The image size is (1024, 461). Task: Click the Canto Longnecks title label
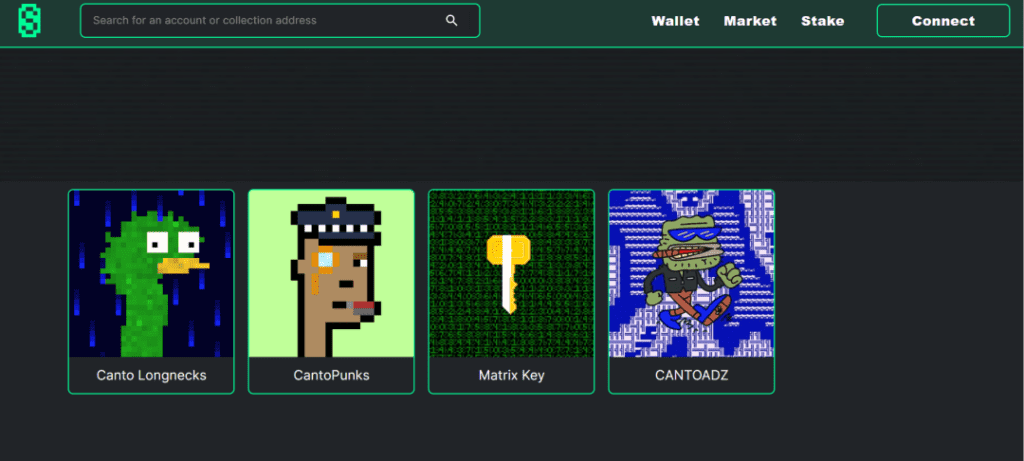point(152,375)
